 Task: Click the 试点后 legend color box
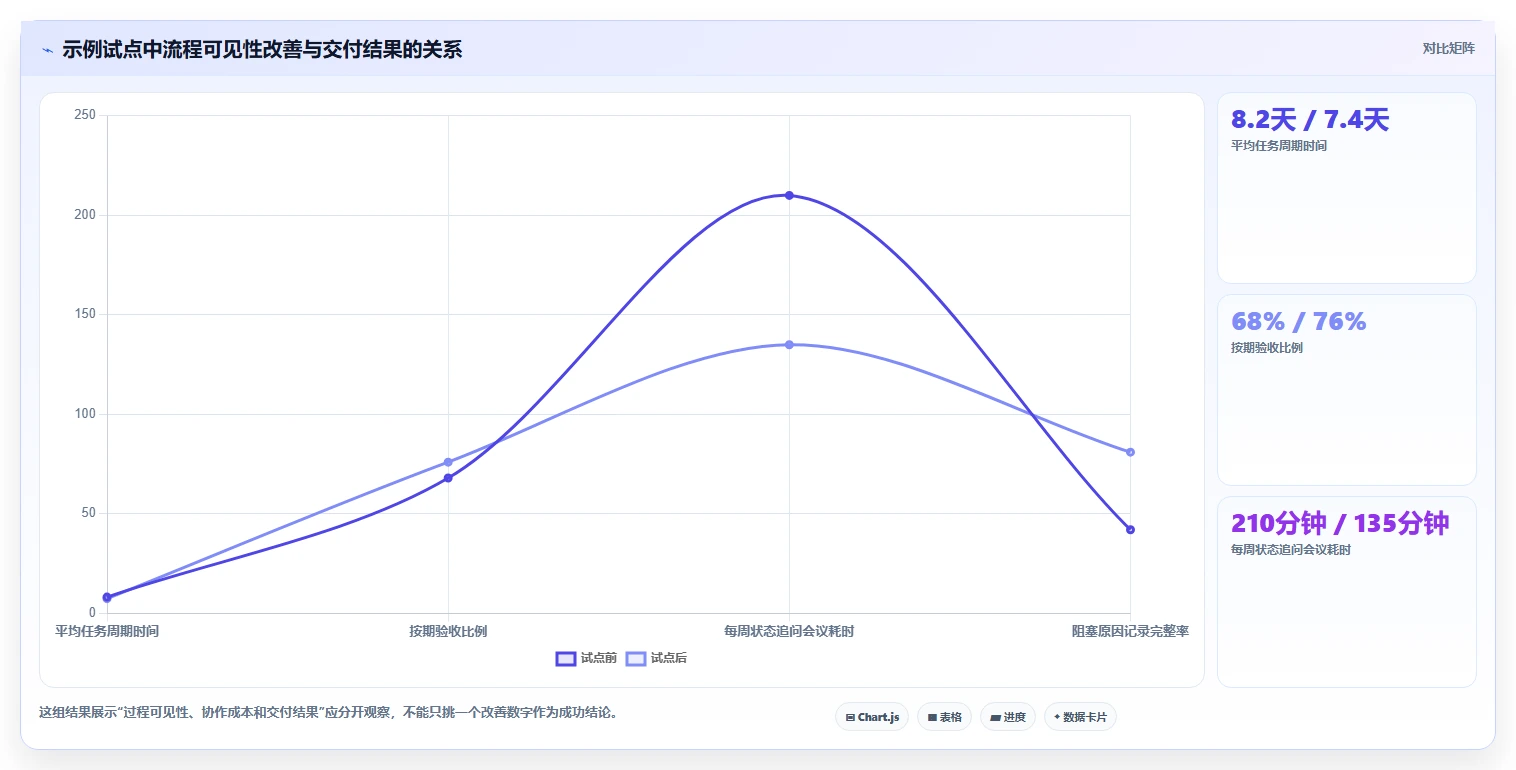point(636,658)
